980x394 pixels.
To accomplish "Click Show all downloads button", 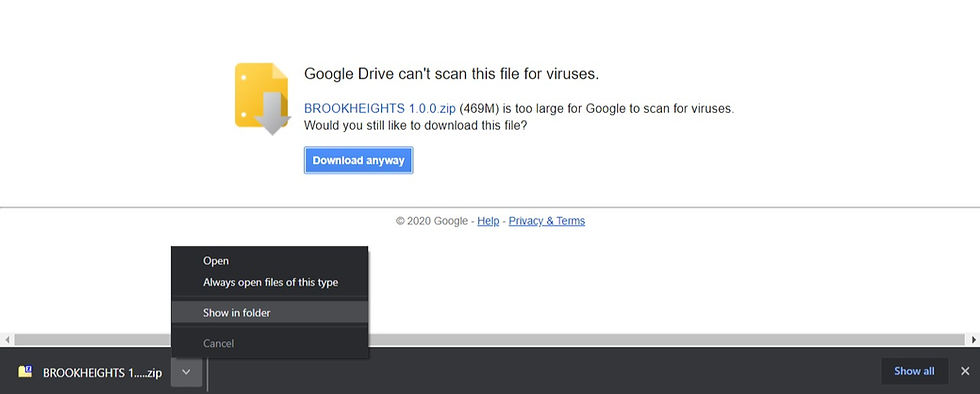I will coord(914,371).
